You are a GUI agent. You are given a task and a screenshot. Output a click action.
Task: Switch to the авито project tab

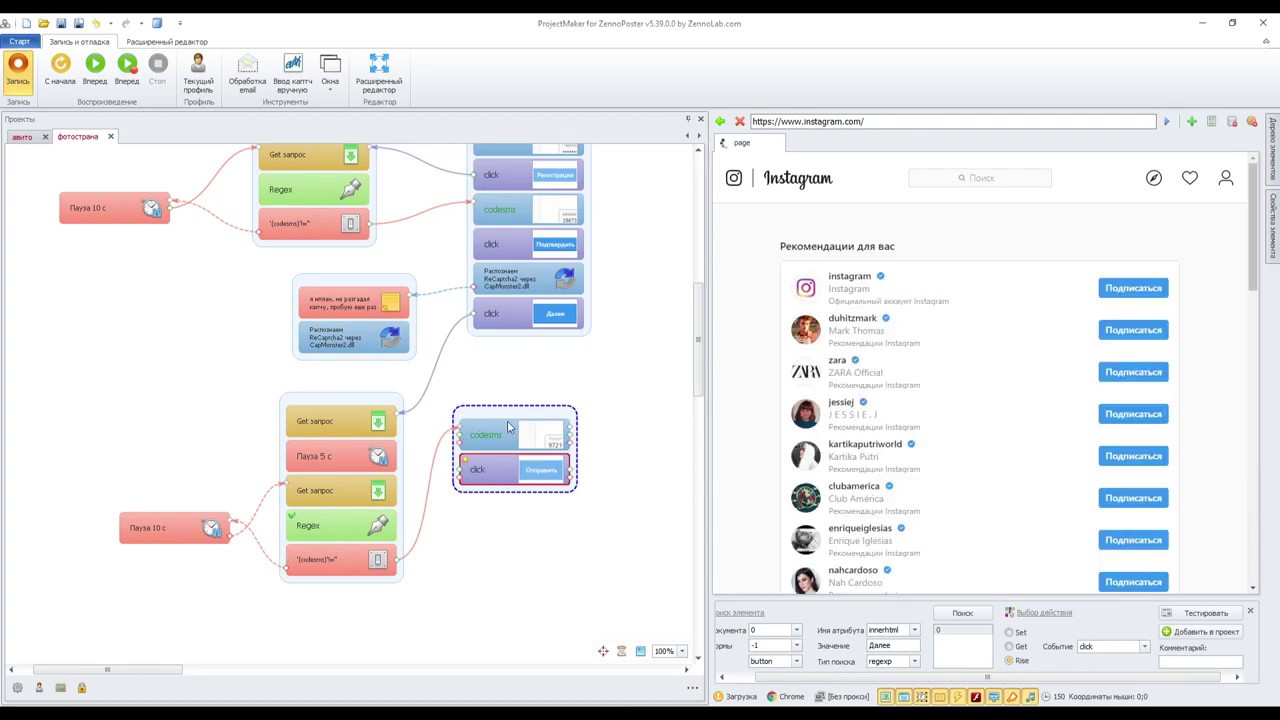(22, 137)
